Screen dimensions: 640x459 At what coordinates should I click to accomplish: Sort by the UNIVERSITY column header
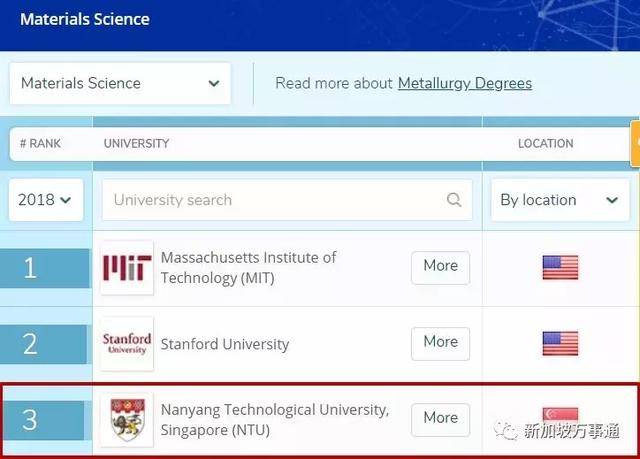136,144
